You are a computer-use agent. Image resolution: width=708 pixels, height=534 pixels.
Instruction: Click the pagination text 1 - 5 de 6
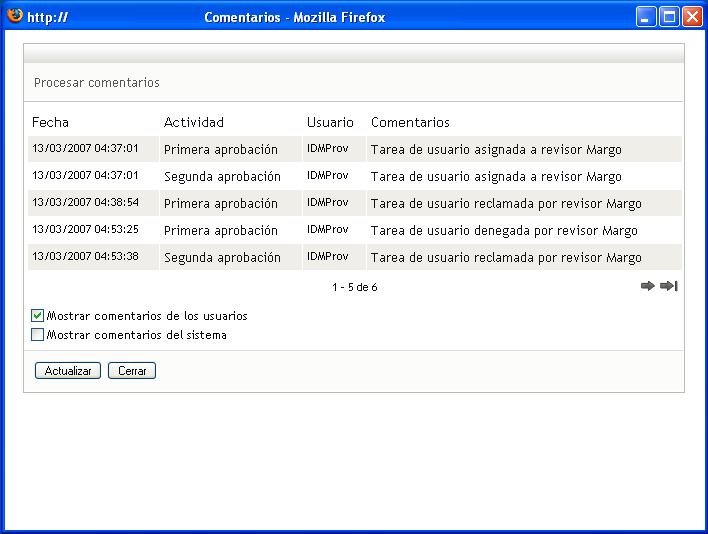pyautogui.click(x=355, y=287)
